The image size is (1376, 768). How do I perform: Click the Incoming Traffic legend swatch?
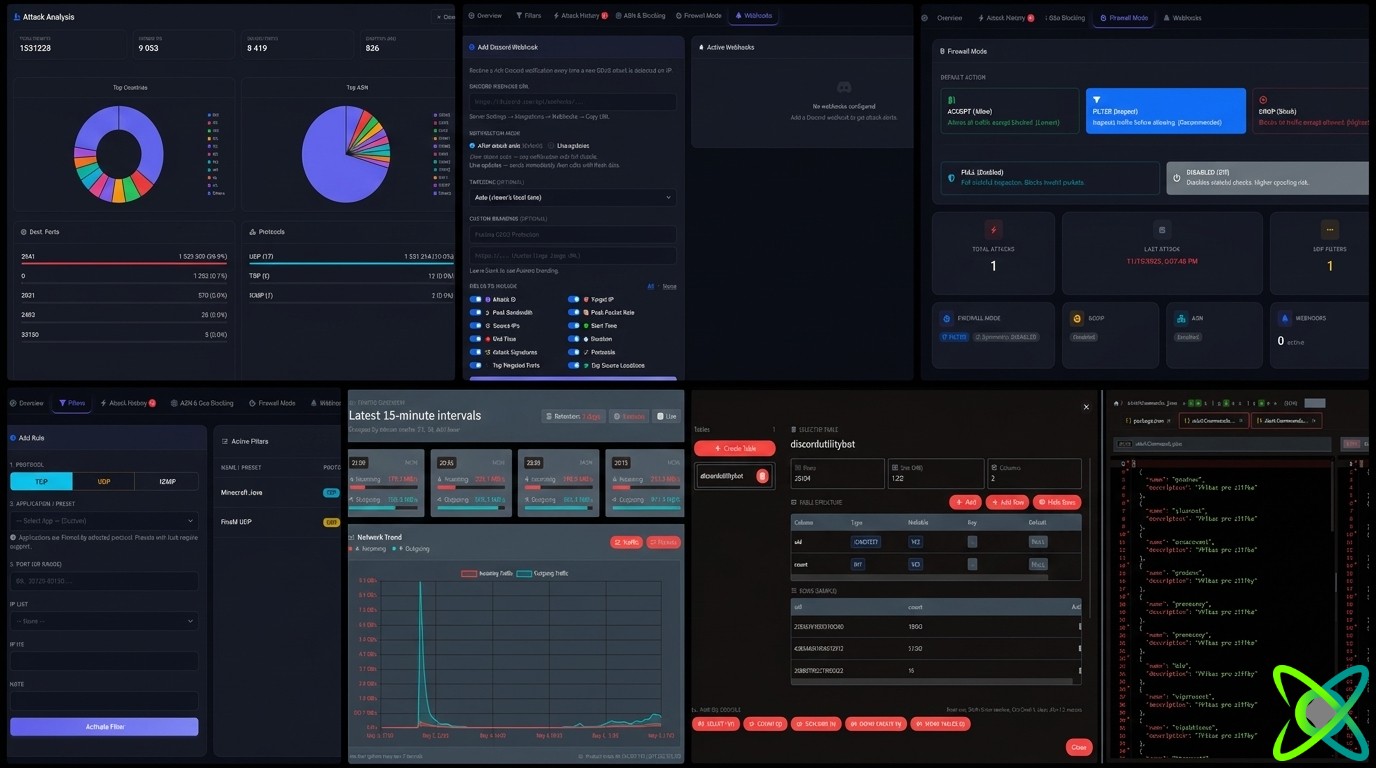470,574
